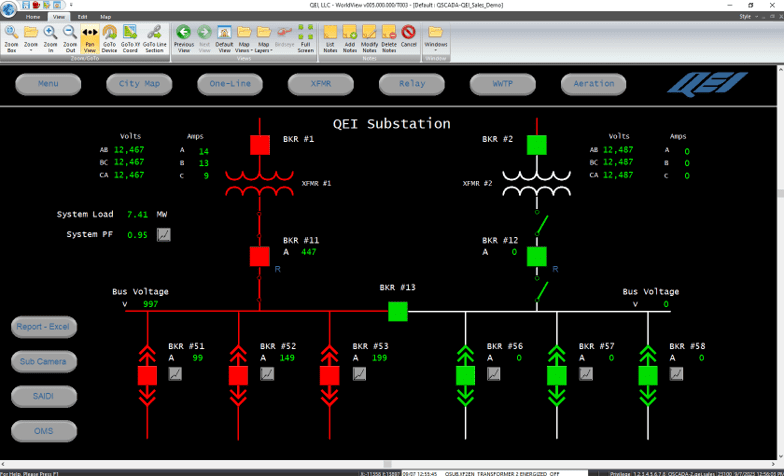Image resolution: width=784 pixels, height=476 pixels.
Task: Toggle breaker BKR #12
Action: pos(536,256)
